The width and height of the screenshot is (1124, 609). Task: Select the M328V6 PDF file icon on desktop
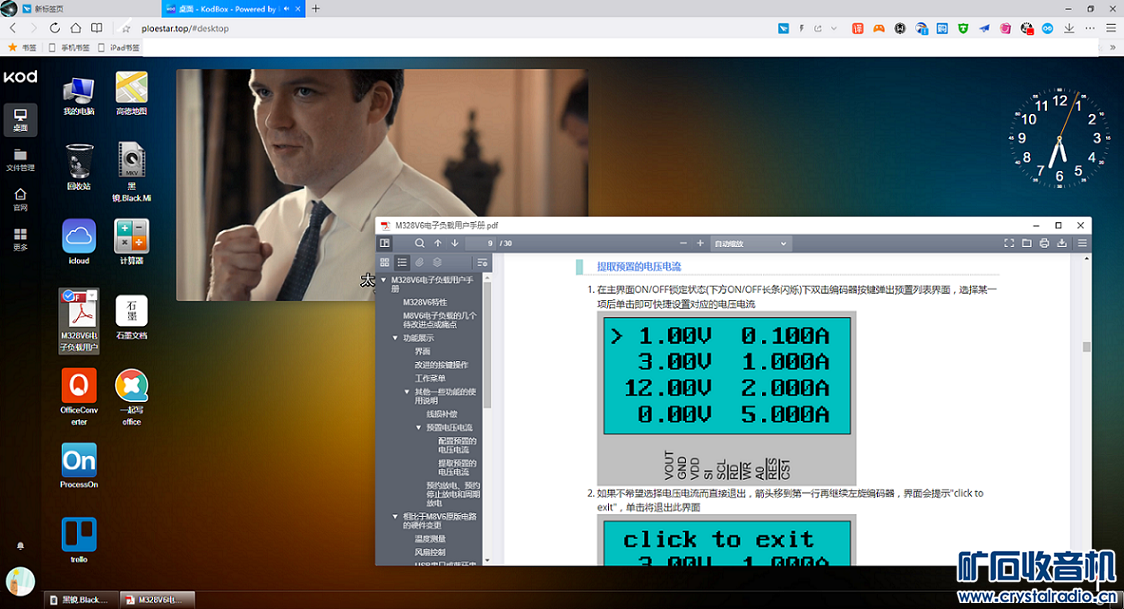pos(79,321)
